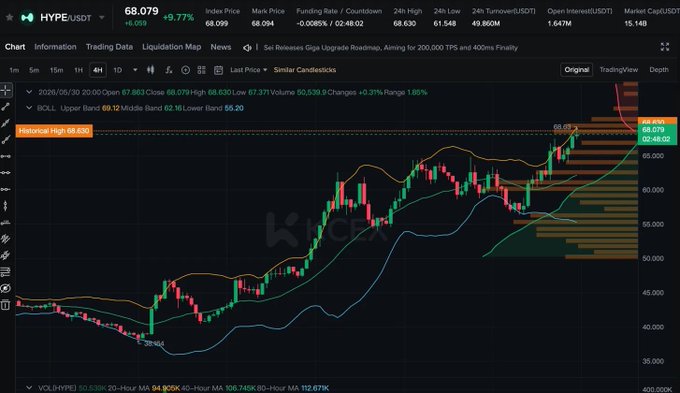The width and height of the screenshot is (680, 393).
Task: Click the 50.000 price axis label
Action: pyautogui.click(x=653, y=258)
